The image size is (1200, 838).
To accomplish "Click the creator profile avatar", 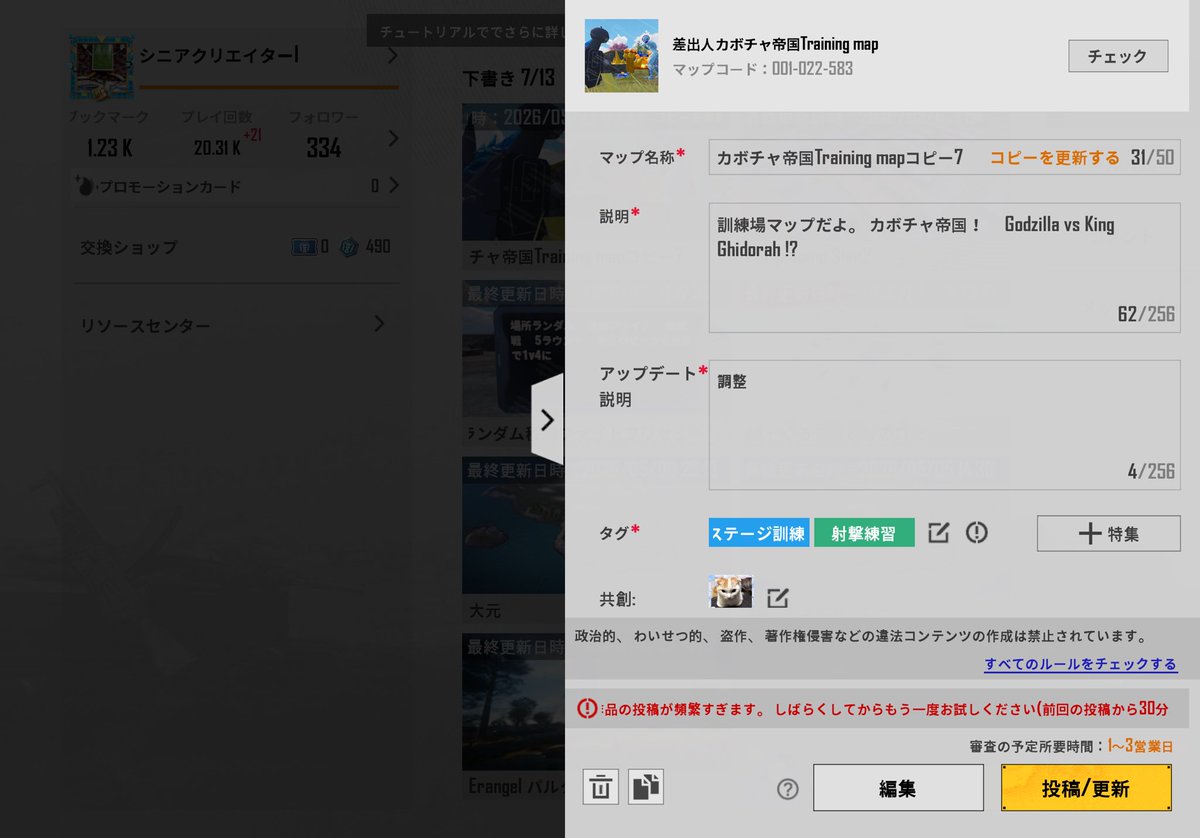I will pos(101,67).
